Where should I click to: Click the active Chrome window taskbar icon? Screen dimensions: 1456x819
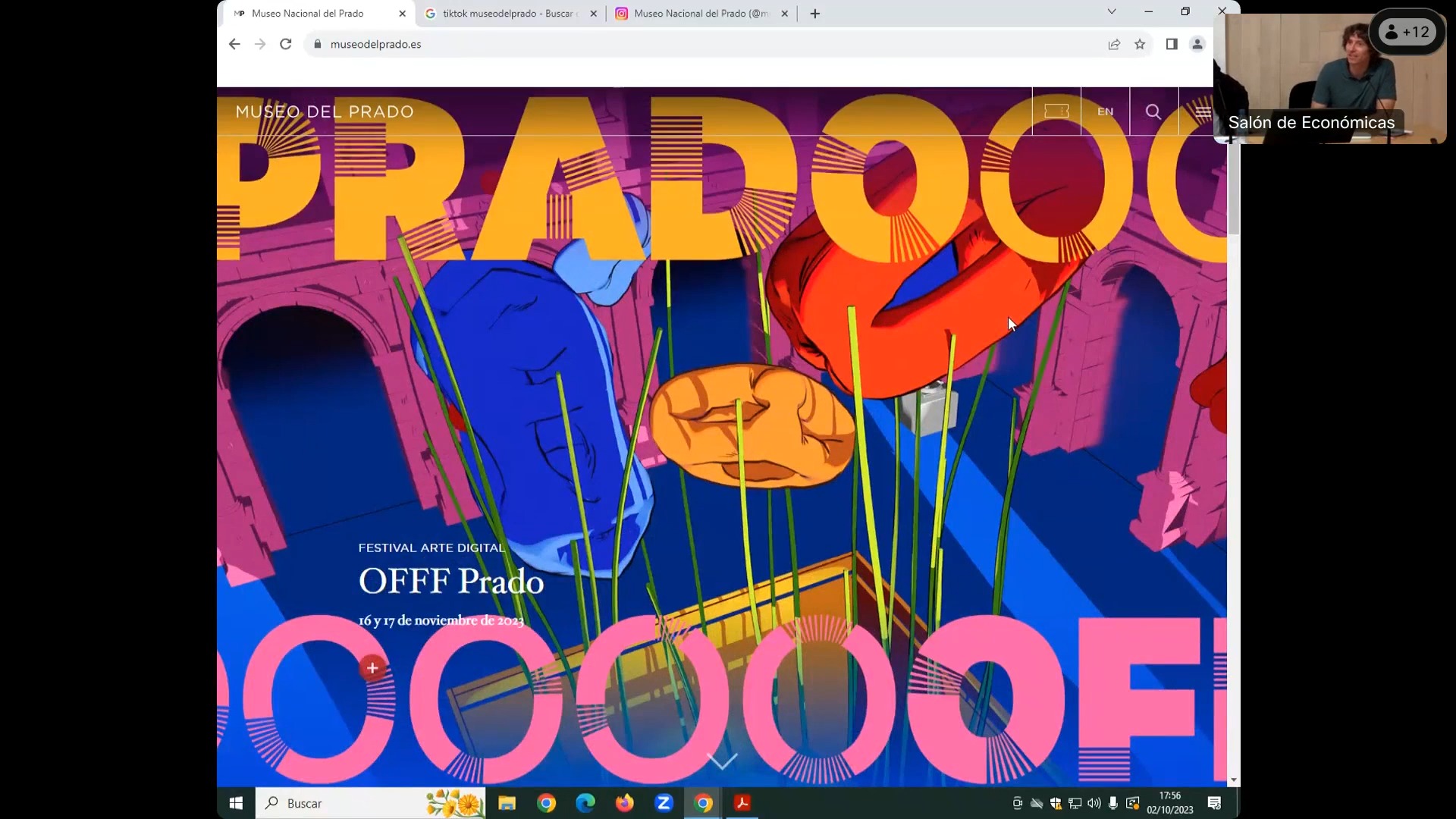pos(704,803)
